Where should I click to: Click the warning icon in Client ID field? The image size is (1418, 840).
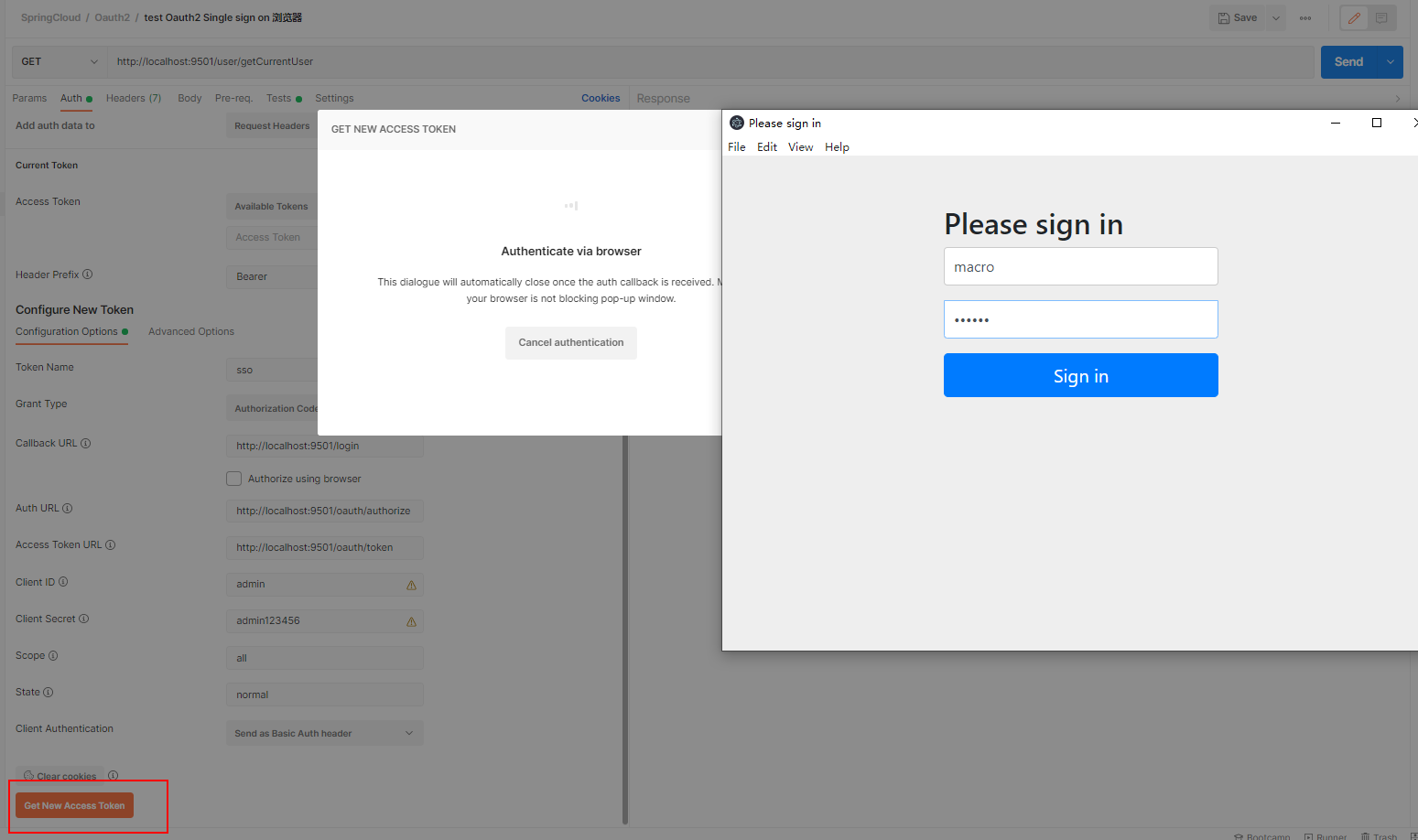pos(411,585)
